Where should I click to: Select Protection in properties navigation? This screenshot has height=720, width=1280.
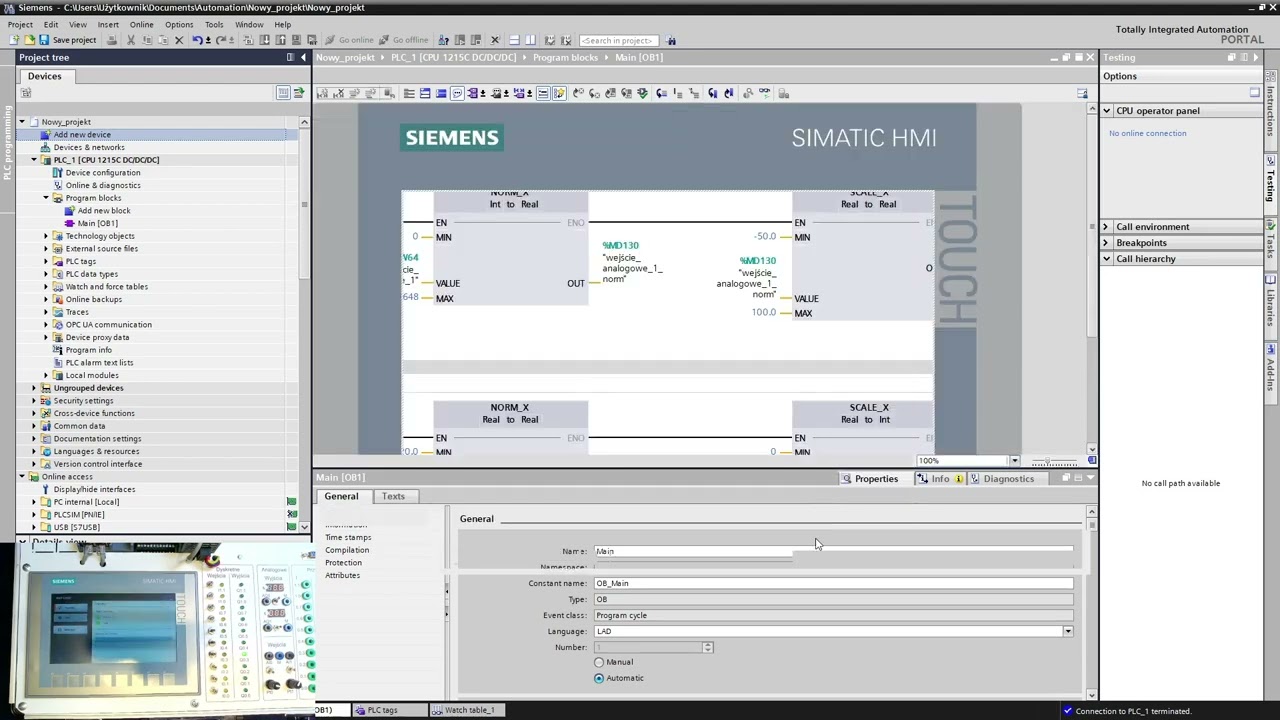pyautogui.click(x=343, y=563)
